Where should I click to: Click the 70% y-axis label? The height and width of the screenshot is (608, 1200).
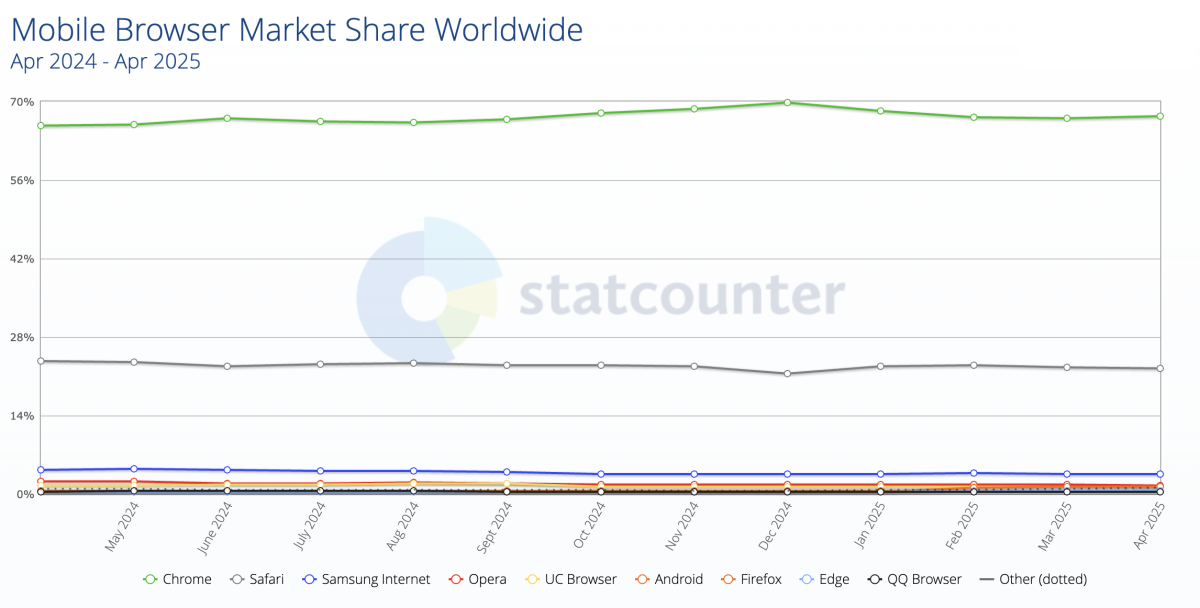(x=22, y=102)
